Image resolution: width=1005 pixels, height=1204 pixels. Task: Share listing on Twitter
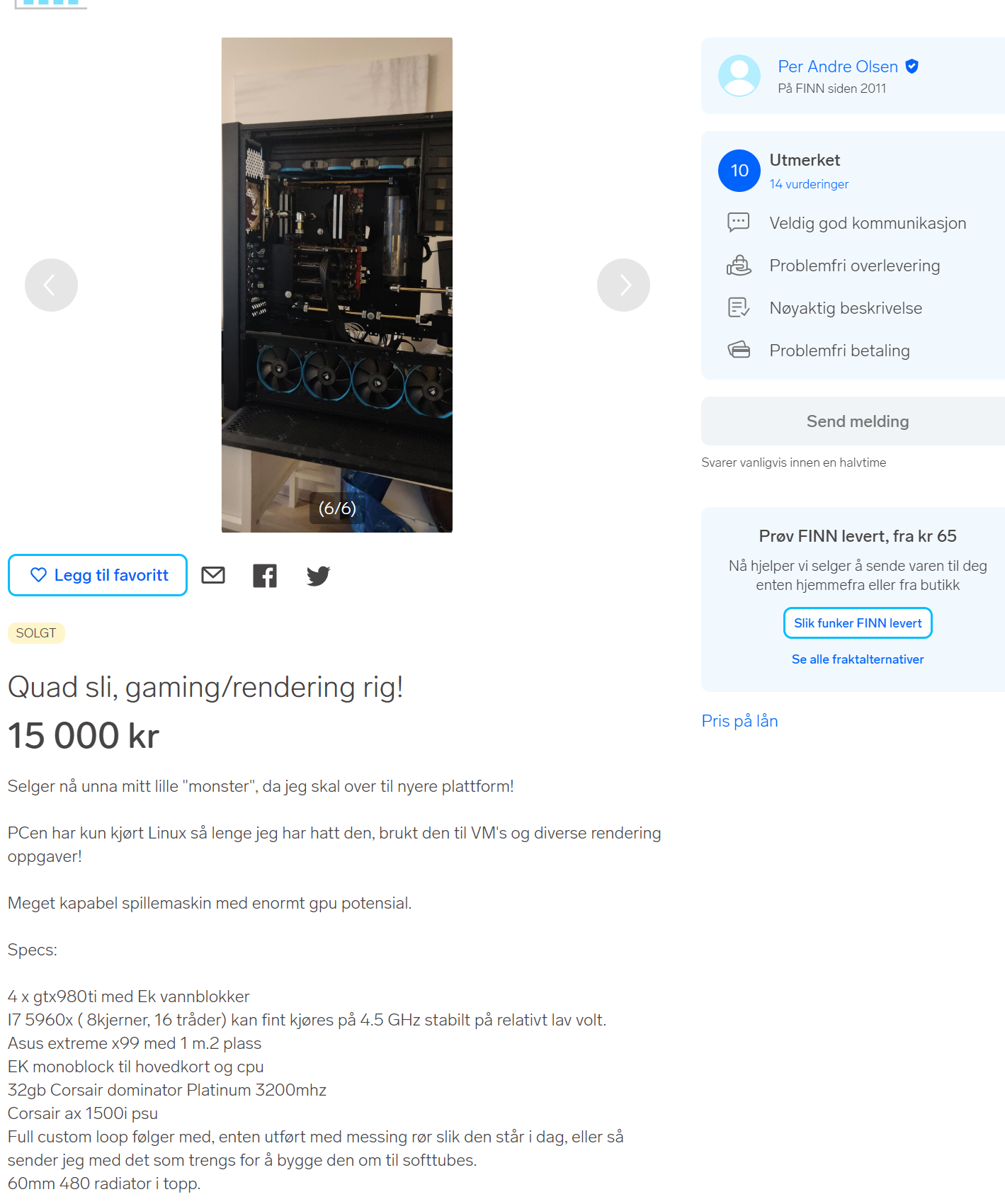(x=318, y=576)
